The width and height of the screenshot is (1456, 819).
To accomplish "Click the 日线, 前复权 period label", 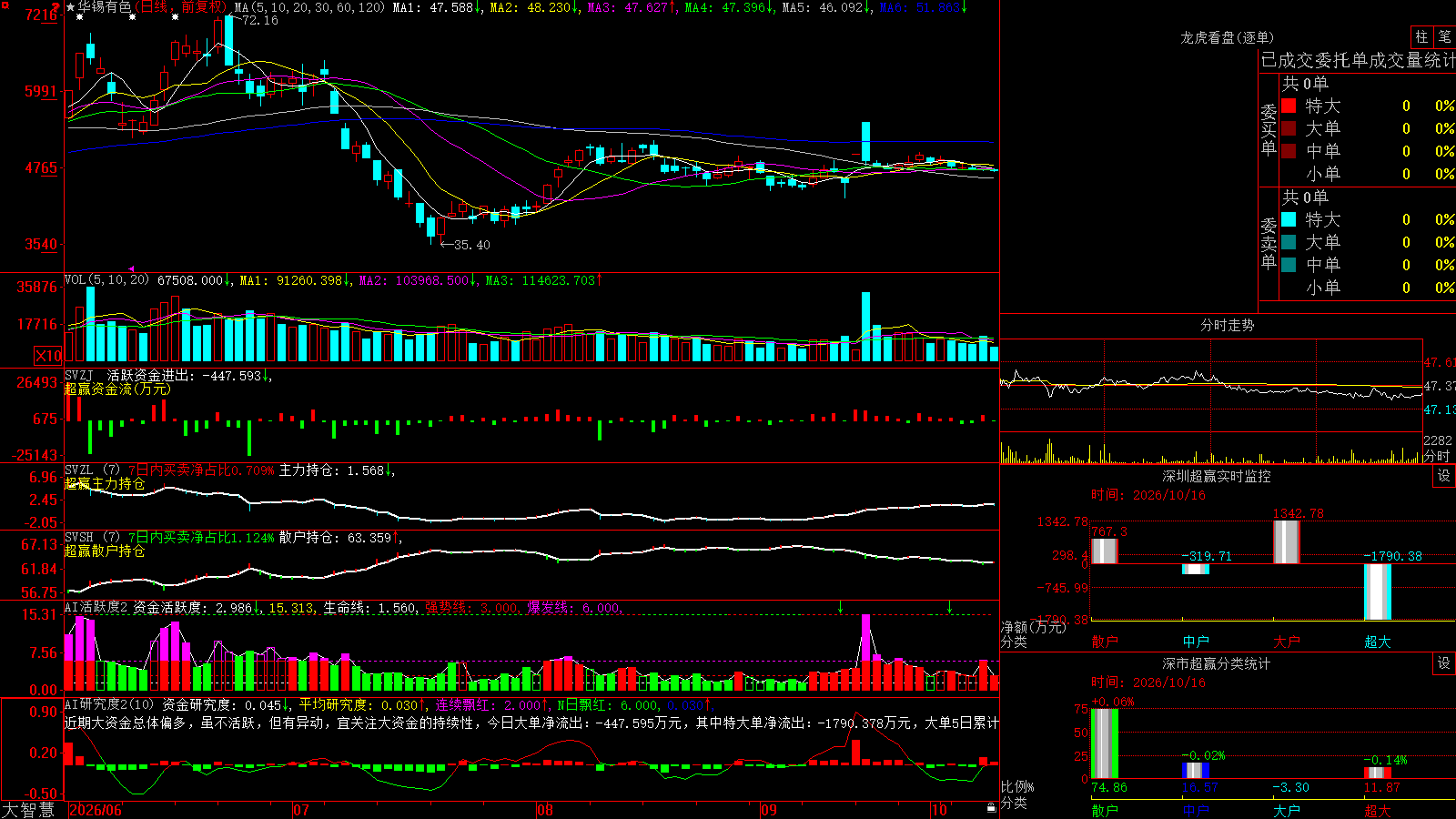I will [x=181, y=7].
